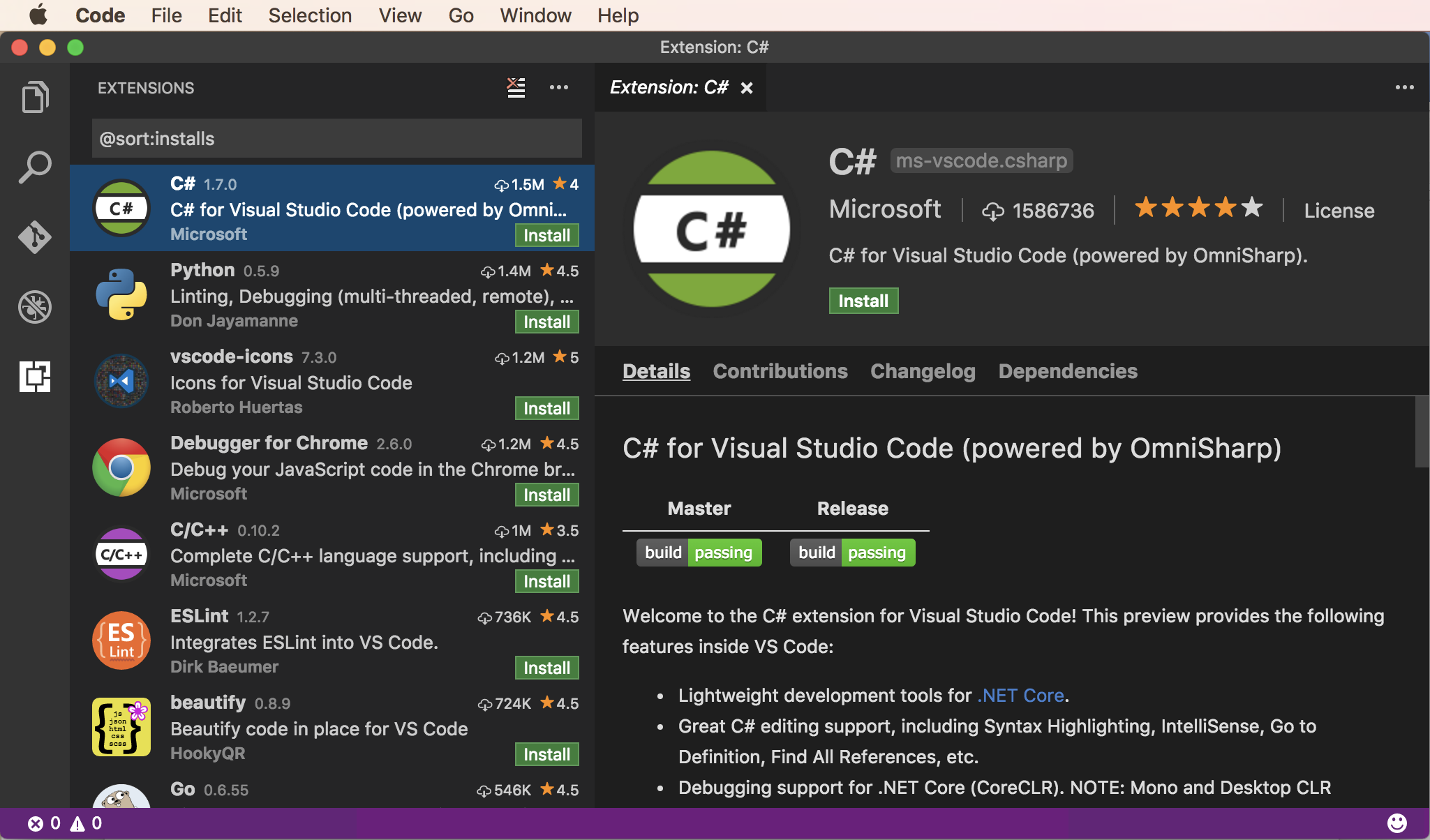Click the Debugger for Chrome logo
The image size is (1430, 840).
point(121,467)
